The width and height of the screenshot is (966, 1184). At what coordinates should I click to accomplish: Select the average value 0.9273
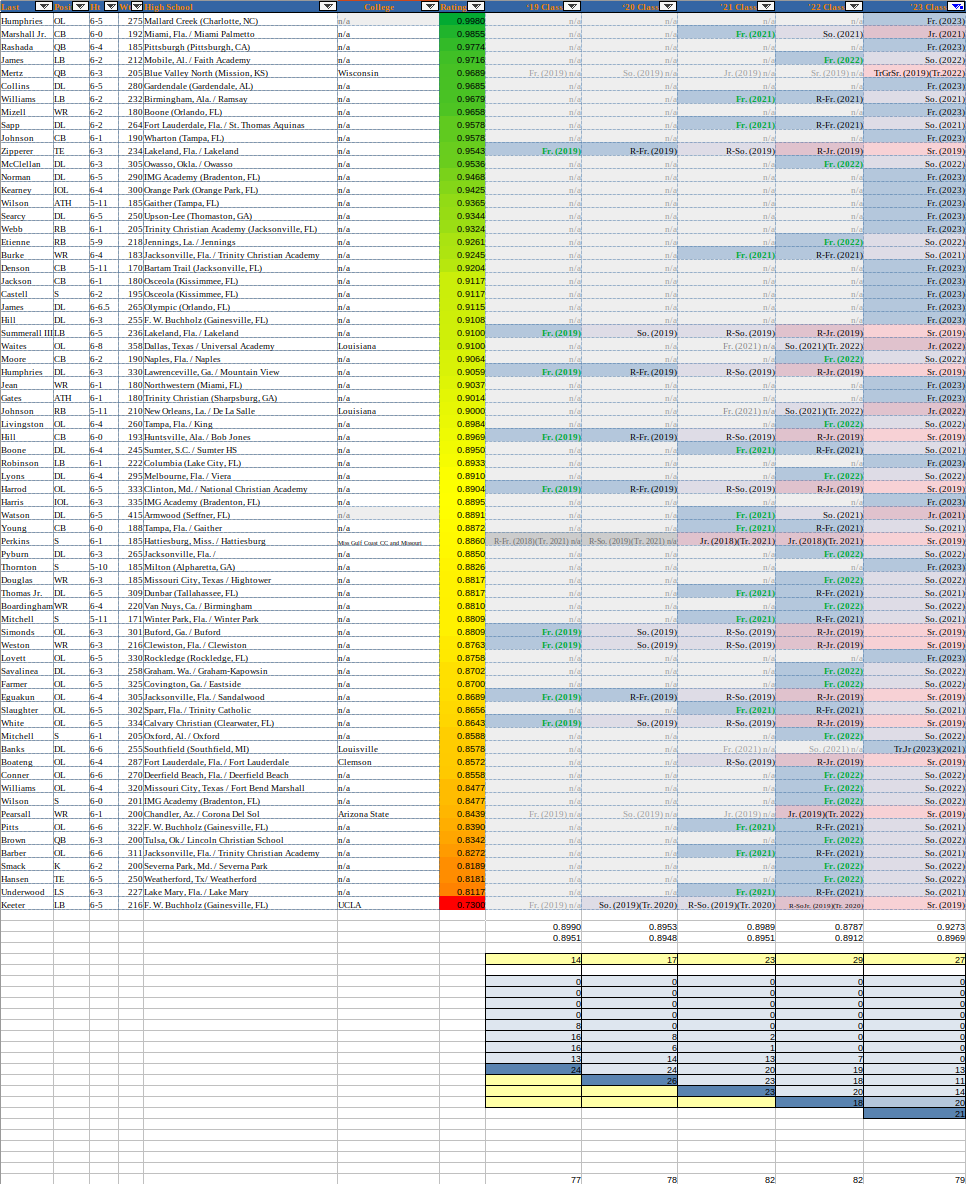click(x=915, y=927)
